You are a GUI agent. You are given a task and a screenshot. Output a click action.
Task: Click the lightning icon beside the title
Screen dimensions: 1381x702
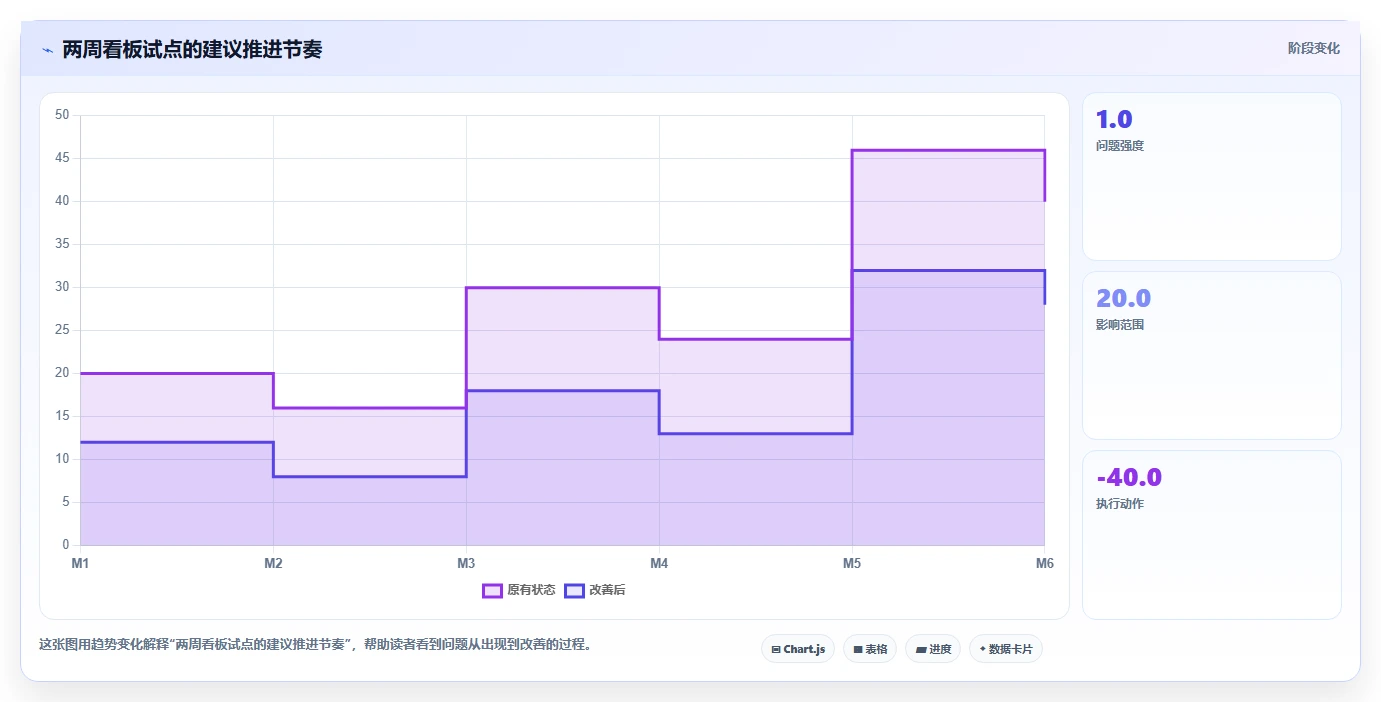(x=47, y=50)
